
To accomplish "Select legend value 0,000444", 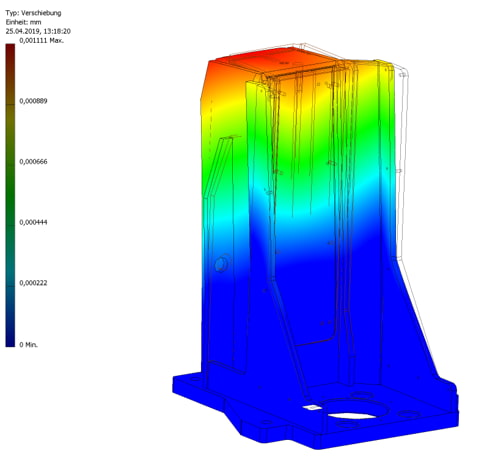I will click(x=33, y=222).
